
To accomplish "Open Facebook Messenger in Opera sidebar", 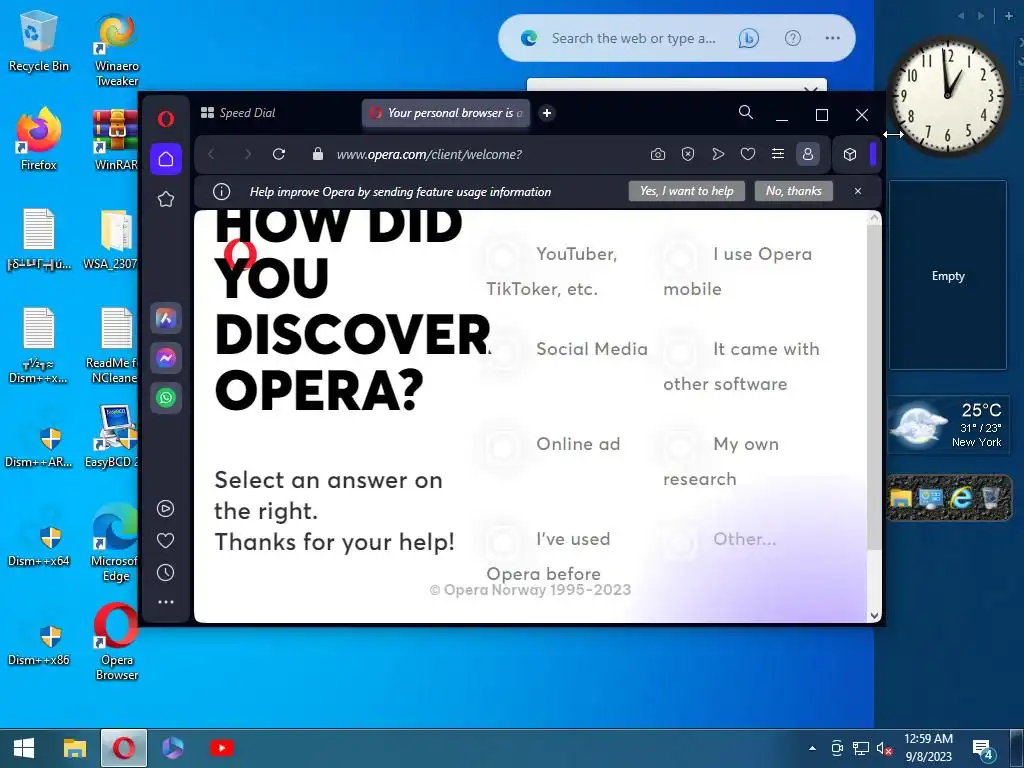I will 166,358.
